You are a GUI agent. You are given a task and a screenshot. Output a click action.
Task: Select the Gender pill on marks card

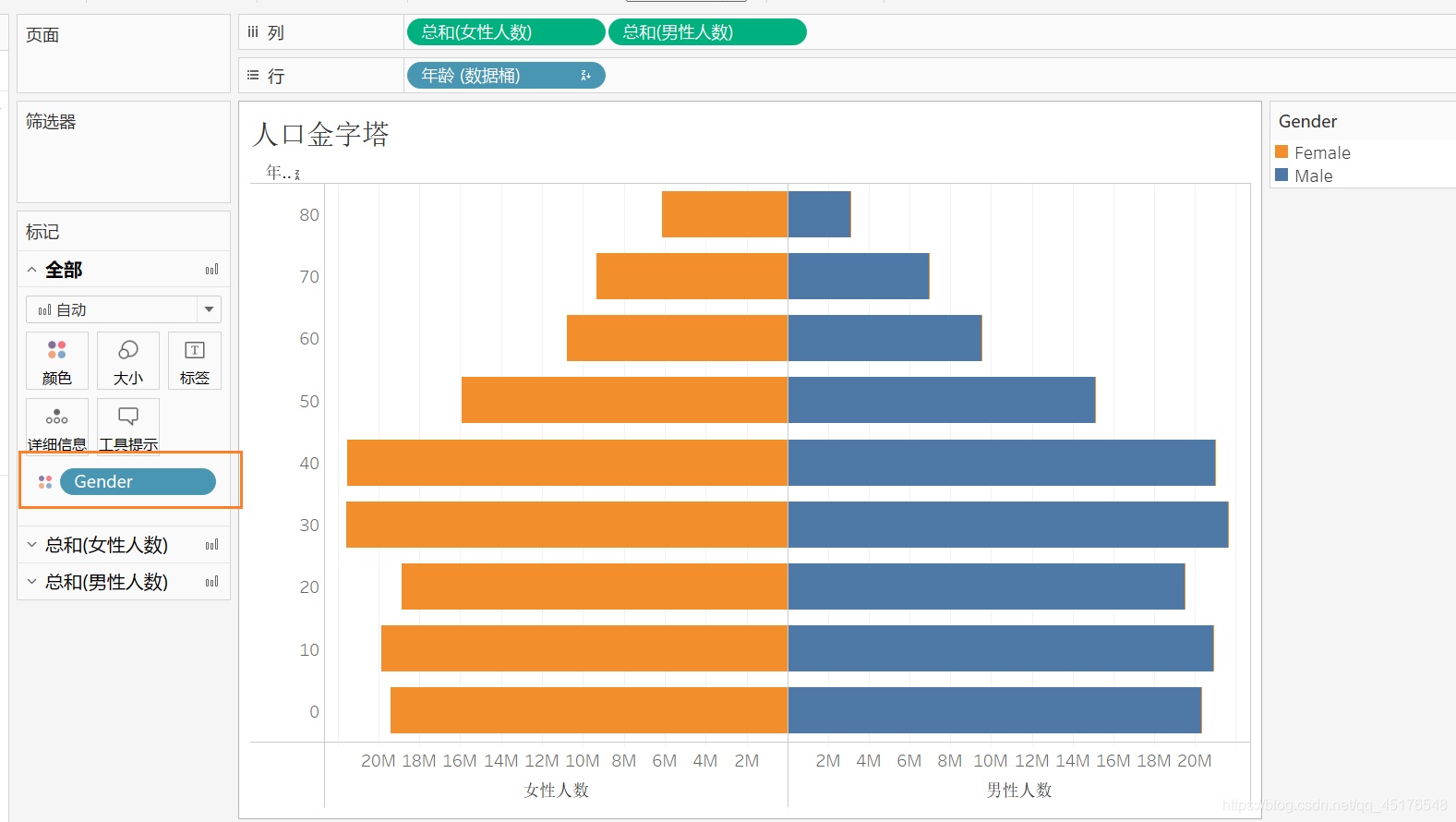(x=138, y=482)
